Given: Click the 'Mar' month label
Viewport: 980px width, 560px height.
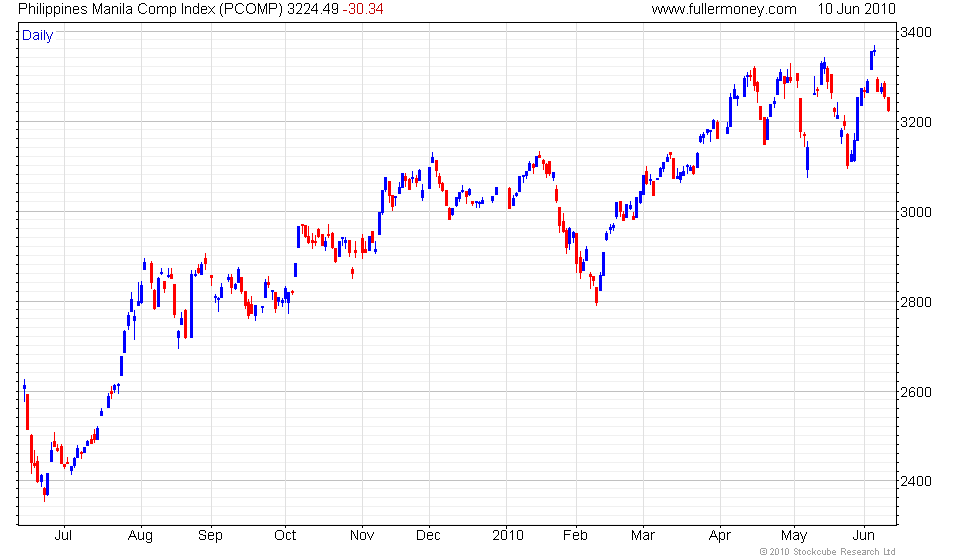Looking at the screenshot, I should (642, 536).
